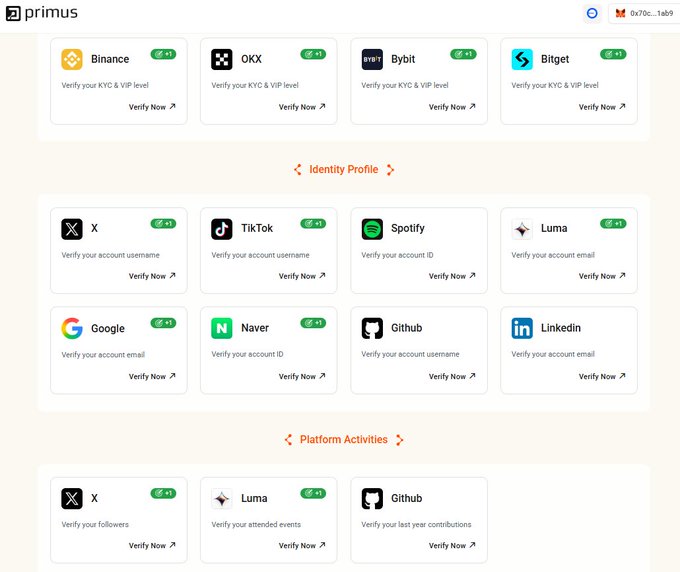Open the blue network selector icon
The height and width of the screenshot is (572, 680).
pos(592,13)
